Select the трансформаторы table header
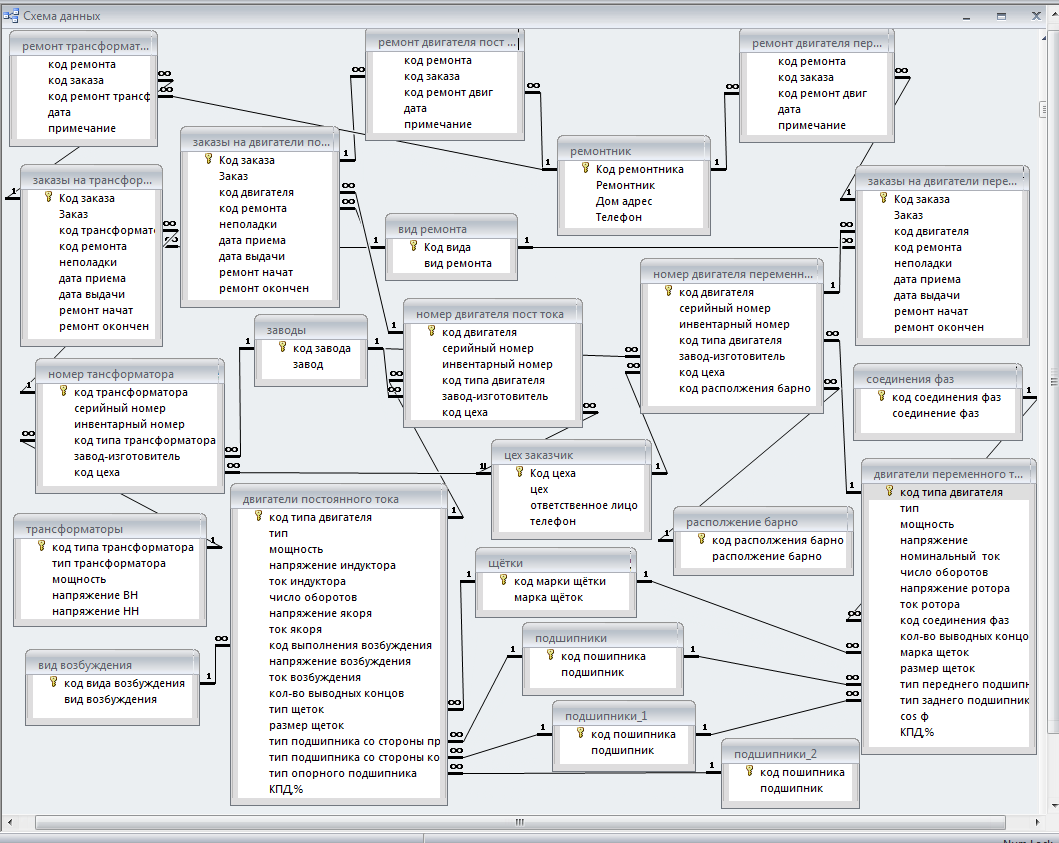 [x=109, y=529]
